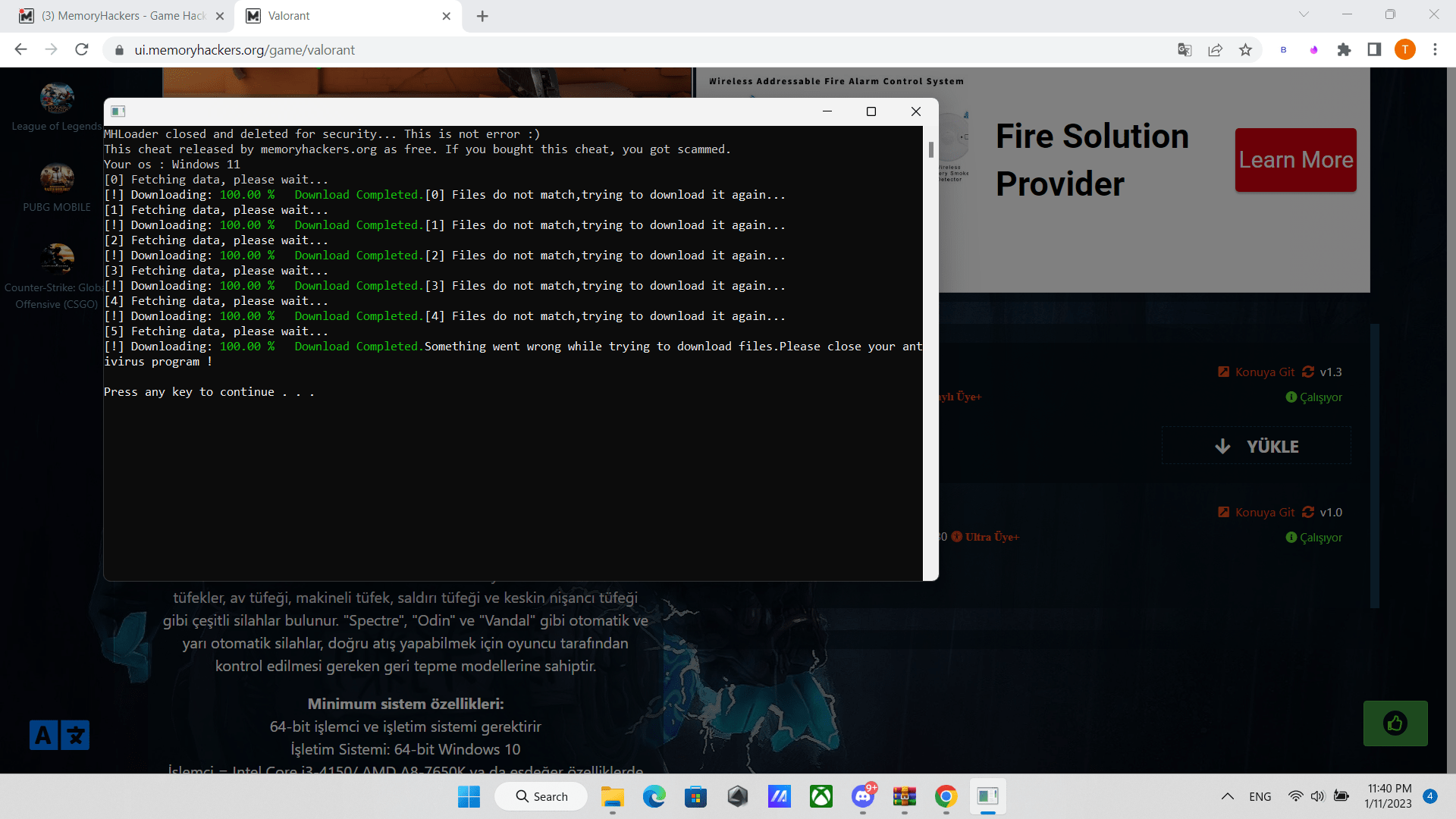Viewport: 1456px width, 819px height.
Task: Show hidden system tray icons
Action: pos(1227,796)
